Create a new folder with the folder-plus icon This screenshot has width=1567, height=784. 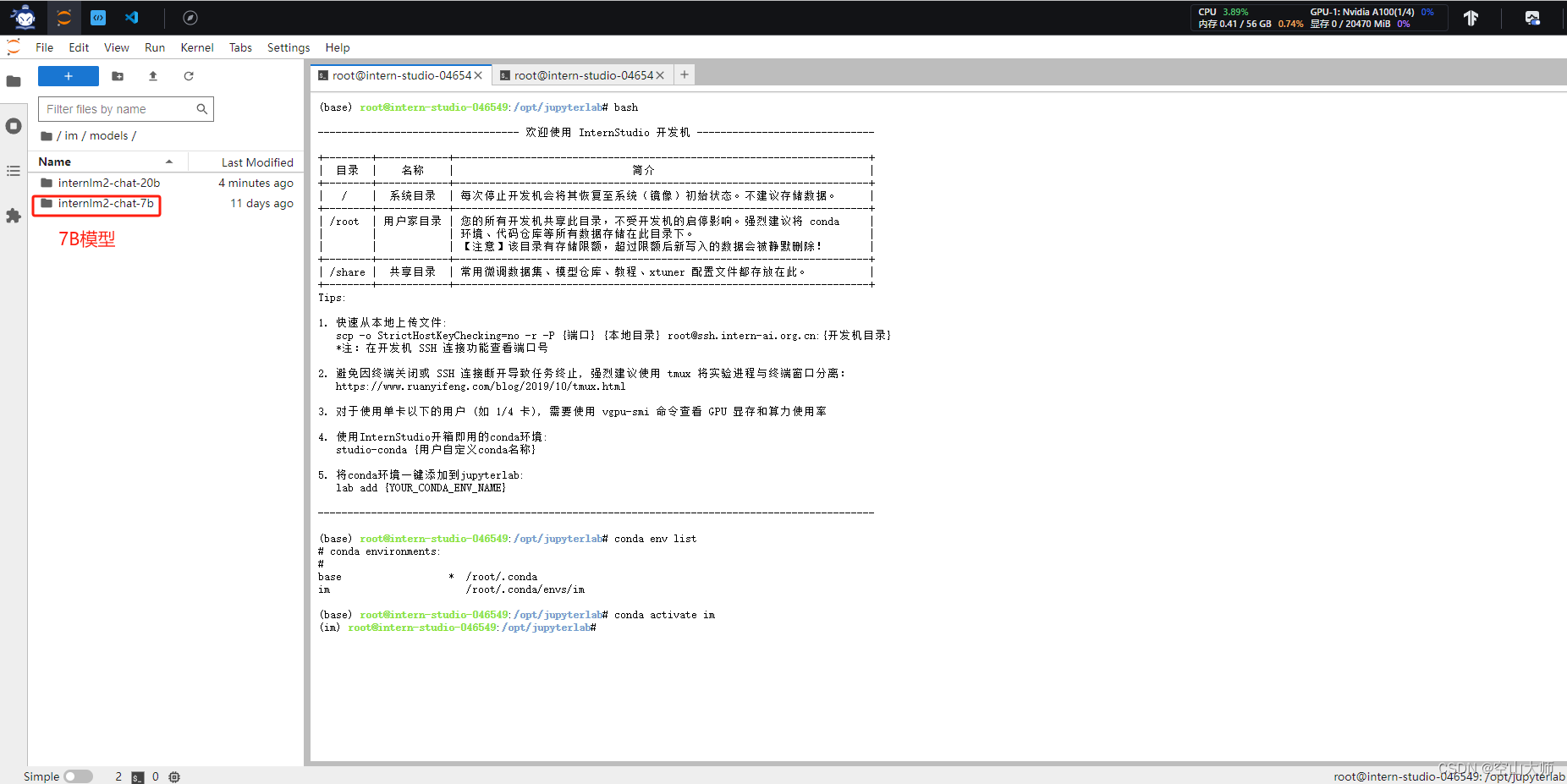(118, 76)
